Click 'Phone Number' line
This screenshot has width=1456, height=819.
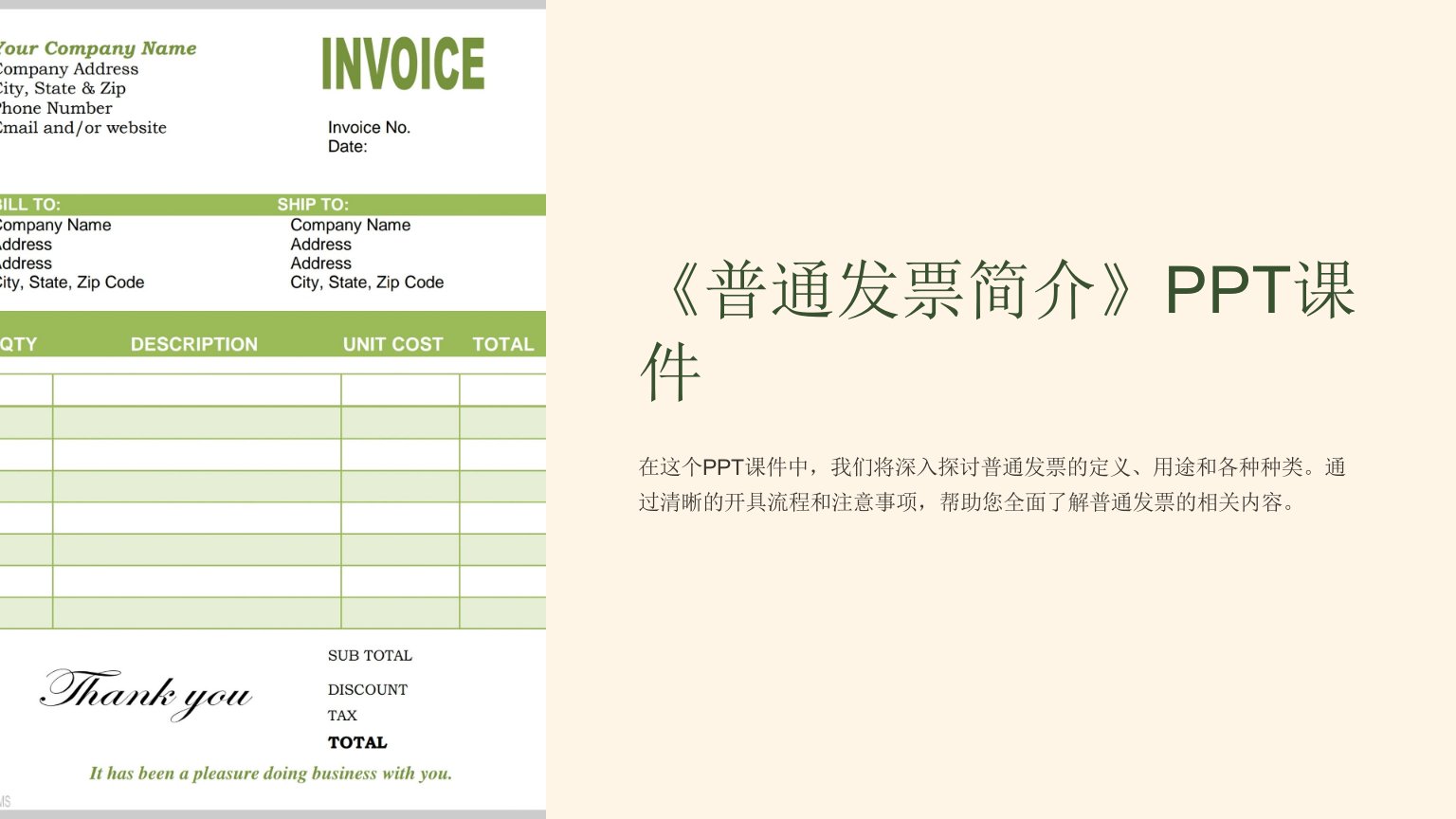(x=55, y=108)
